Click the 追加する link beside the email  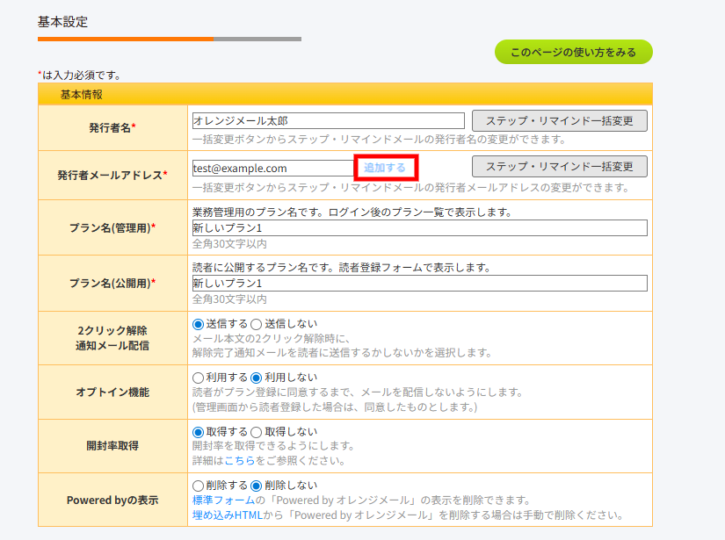[385, 167]
